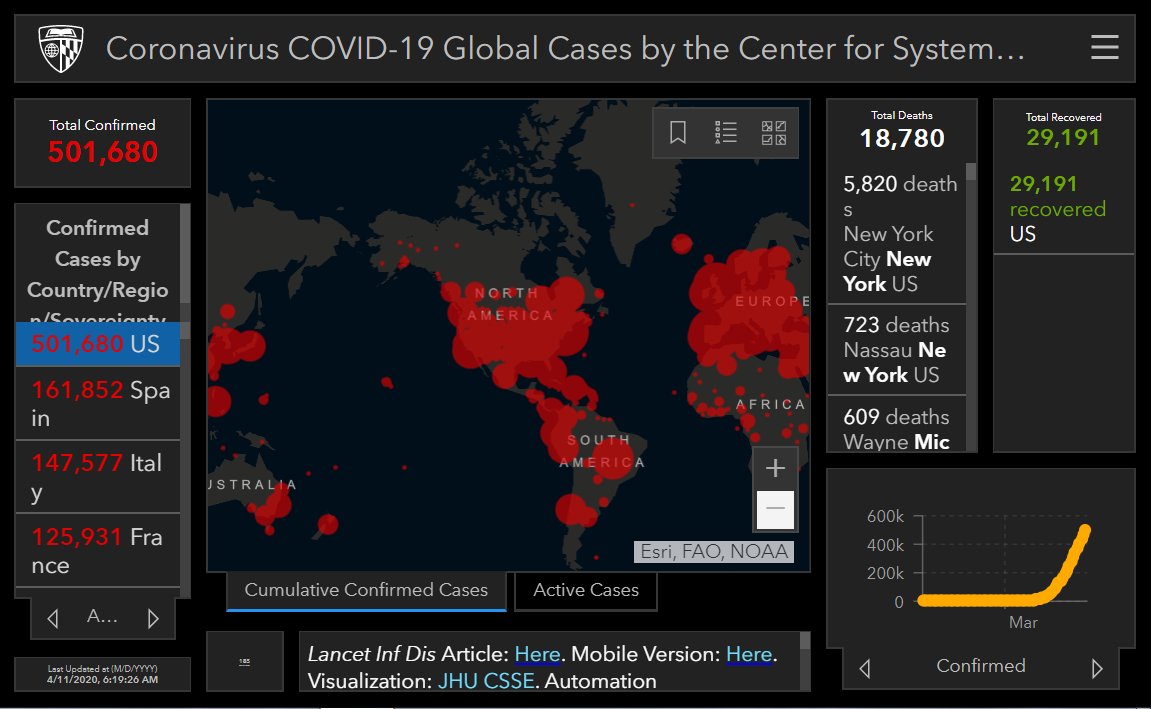Click the 600k axis label
Image resolution: width=1151 pixels, height=709 pixels.
point(885,516)
